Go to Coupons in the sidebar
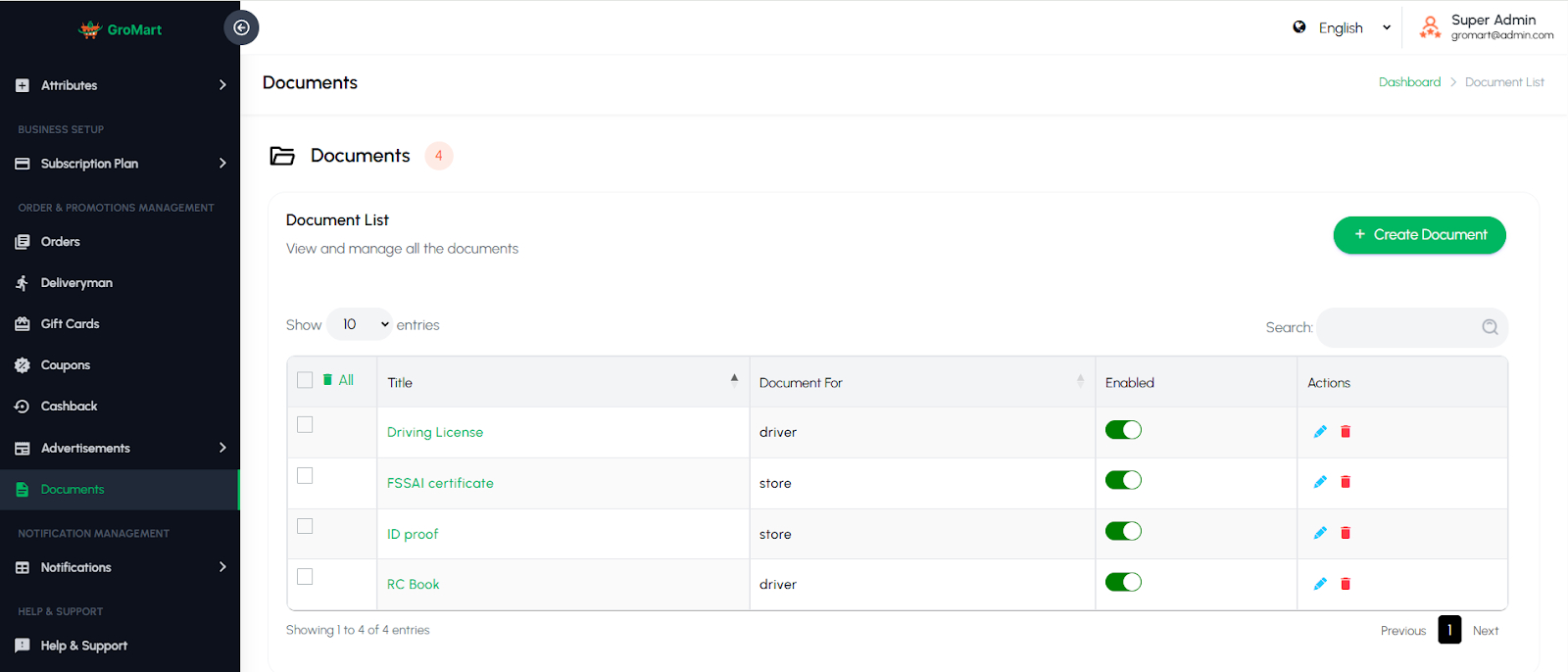Screen dimensions: 1568x672 click(x=66, y=365)
